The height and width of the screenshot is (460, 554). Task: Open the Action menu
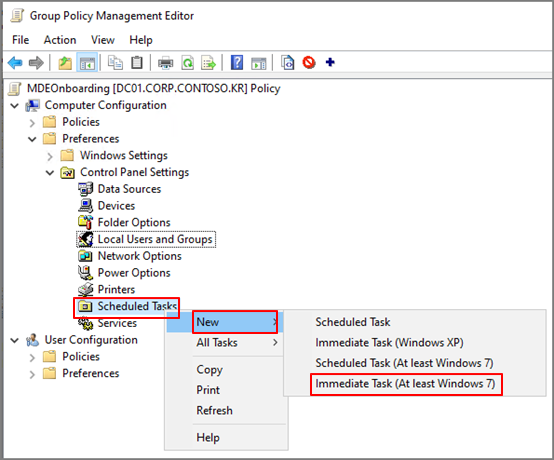[x=60, y=40]
